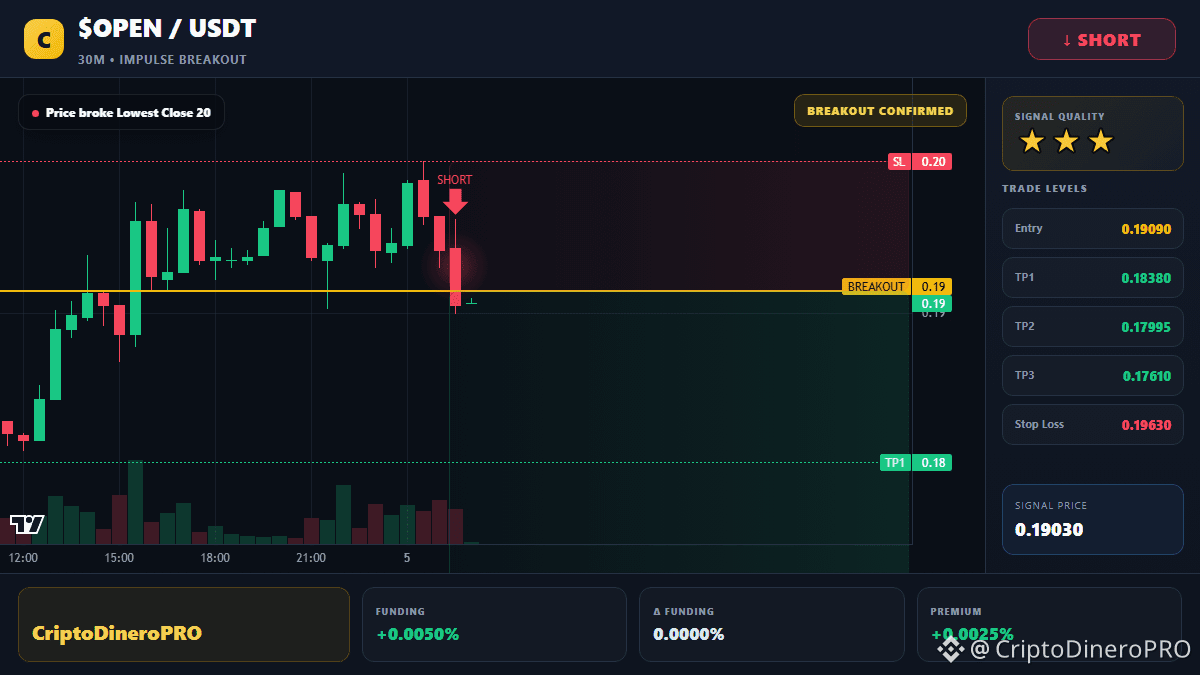Click the Δ Funding 0.0000% card
Viewport: 1200px width, 675px height.
click(772, 624)
